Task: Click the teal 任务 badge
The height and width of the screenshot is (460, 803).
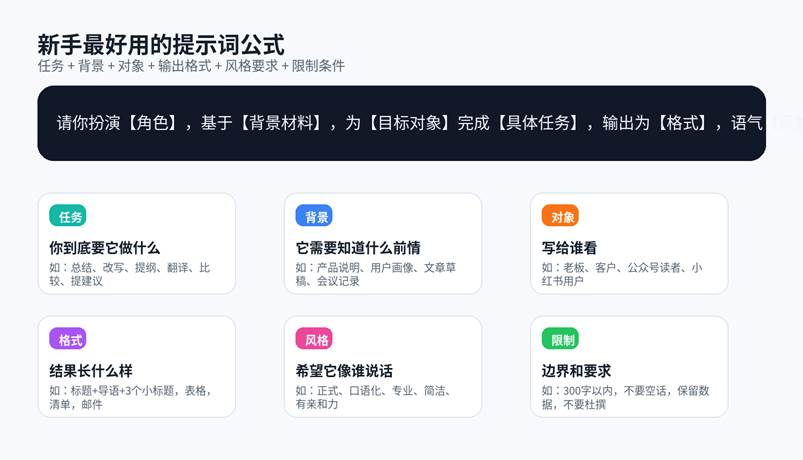Action: pos(68,216)
